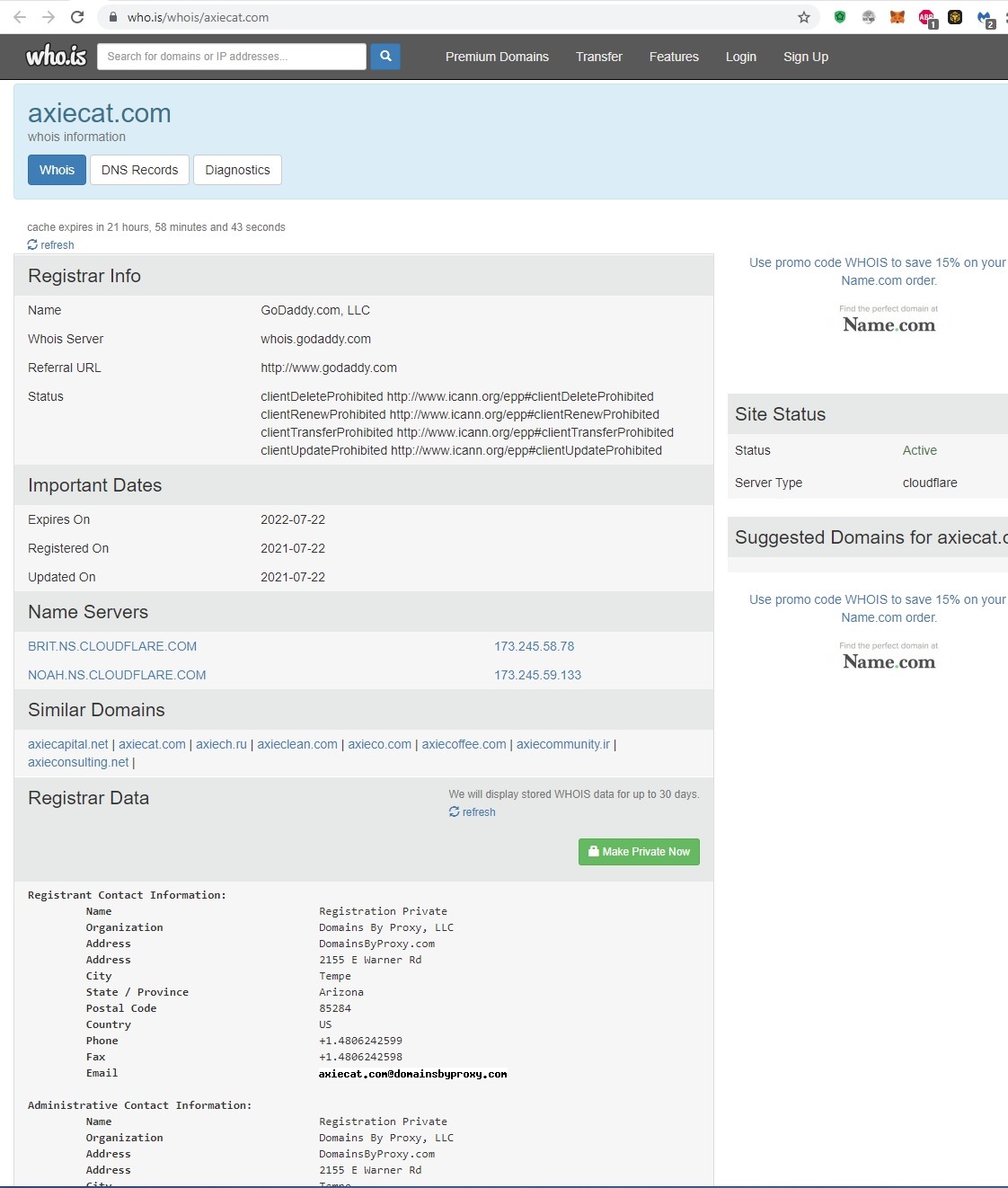
Task: Reload the page with the refresh icon
Action: click(77, 17)
